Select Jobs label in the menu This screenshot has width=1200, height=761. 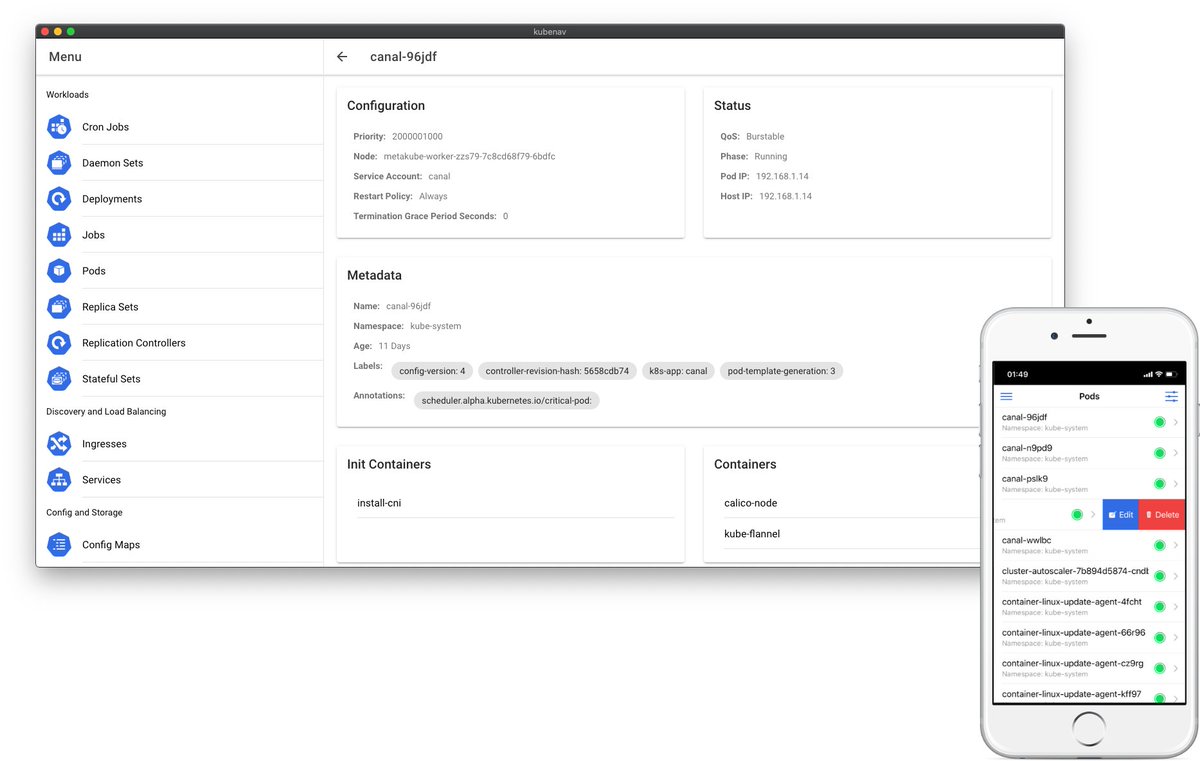[x=93, y=235]
